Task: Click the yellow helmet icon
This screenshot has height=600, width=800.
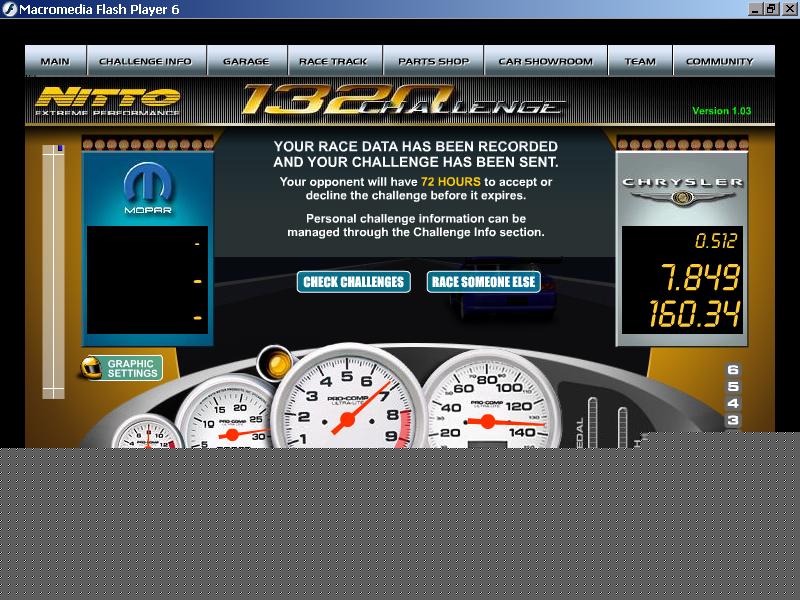Action: [92, 368]
